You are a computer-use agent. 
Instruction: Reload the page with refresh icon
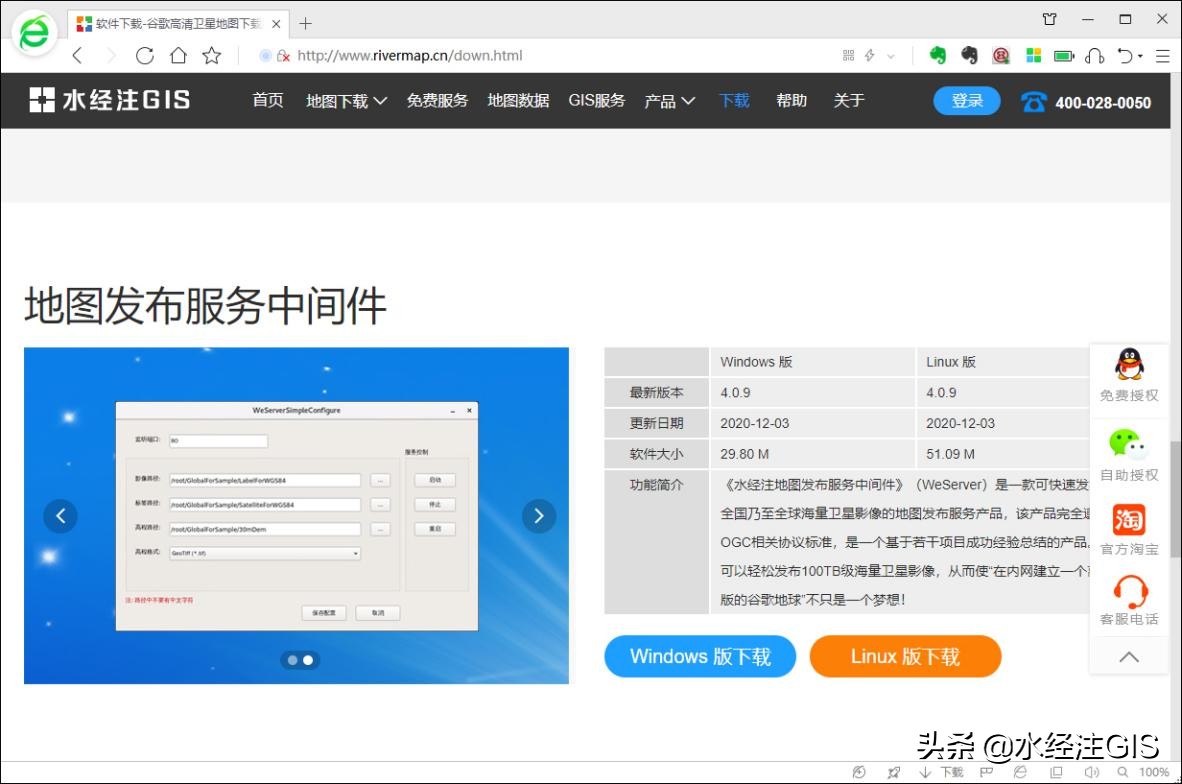pyautogui.click(x=145, y=55)
